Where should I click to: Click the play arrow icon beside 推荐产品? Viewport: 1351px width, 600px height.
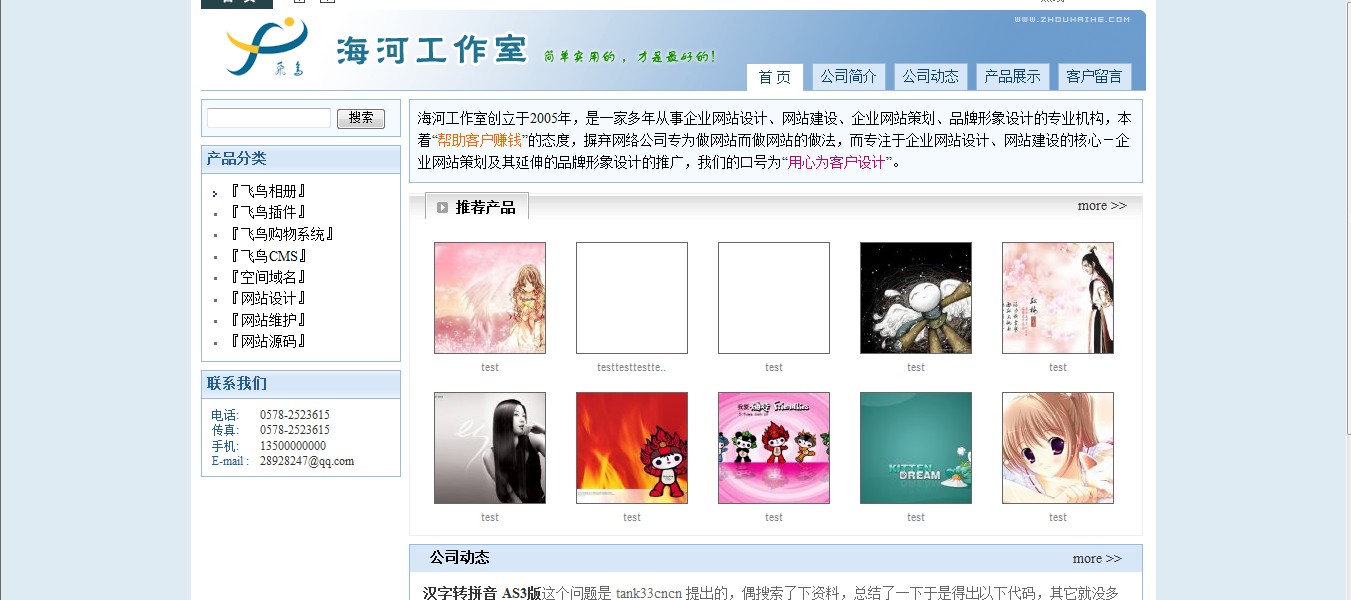click(442, 207)
